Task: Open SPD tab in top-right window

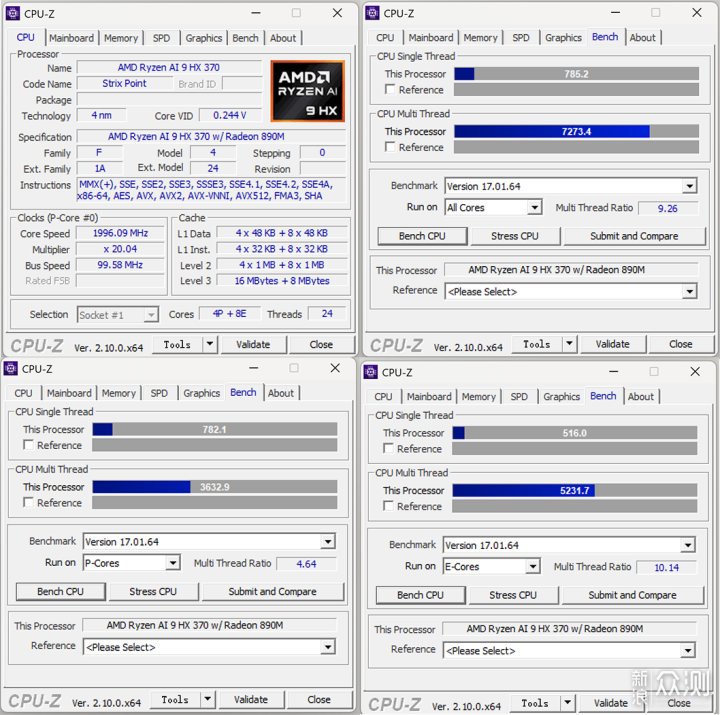Action: 521,37
